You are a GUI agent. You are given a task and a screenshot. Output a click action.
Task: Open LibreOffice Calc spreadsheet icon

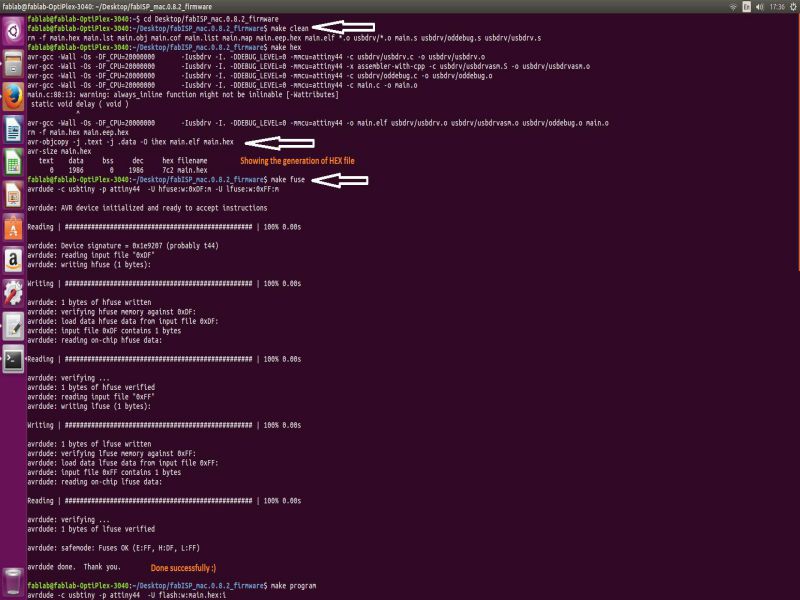(x=13, y=162)
